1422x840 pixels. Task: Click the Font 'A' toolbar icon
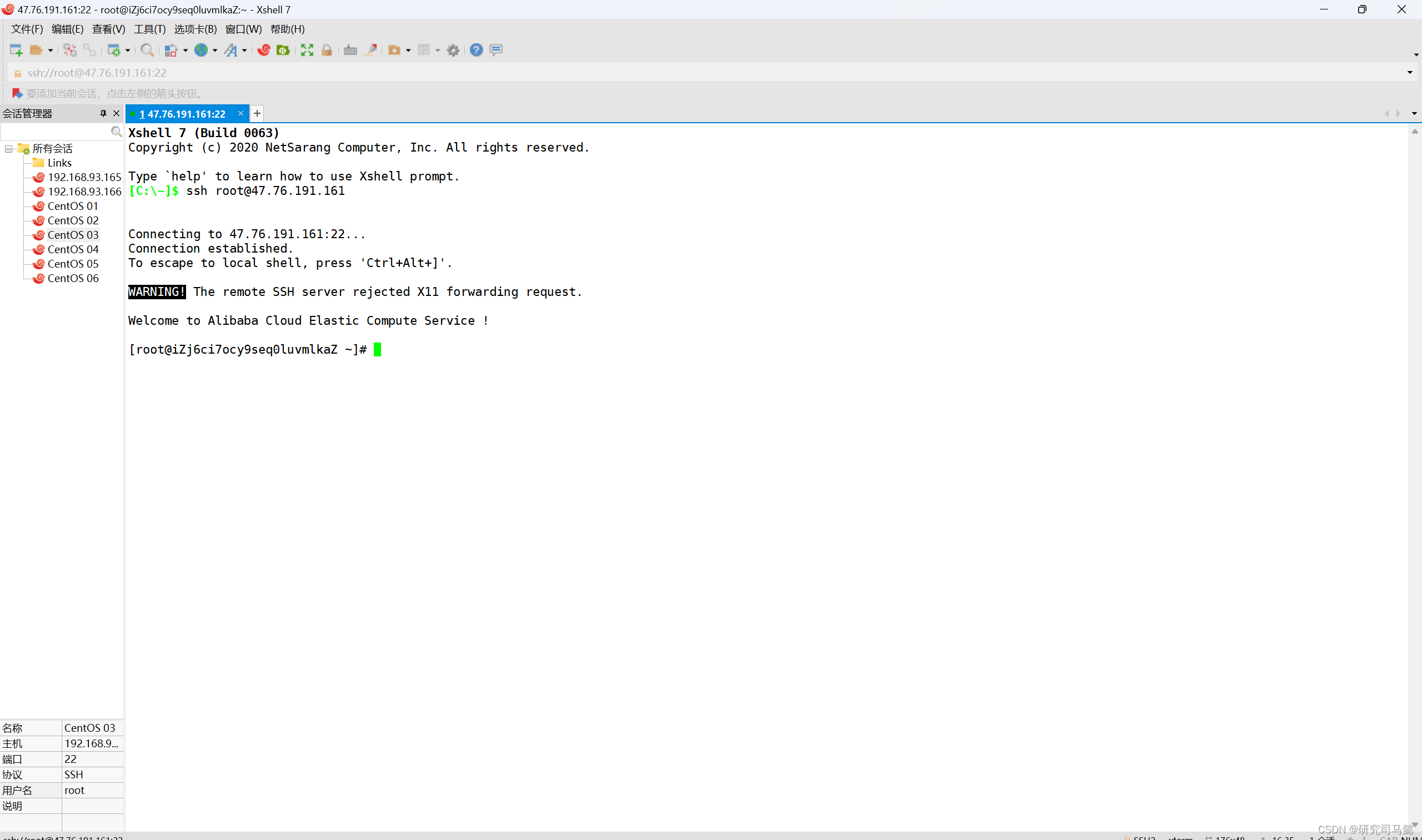pyautogui.click(x=231, y=51)
